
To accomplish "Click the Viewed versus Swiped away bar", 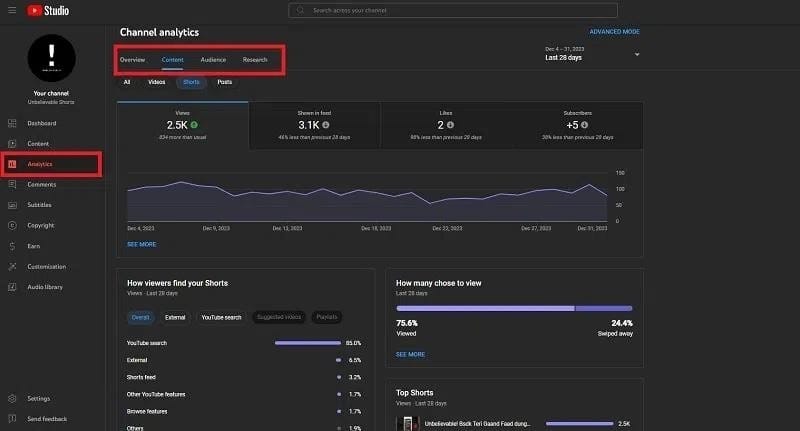I will coord(514,308).
